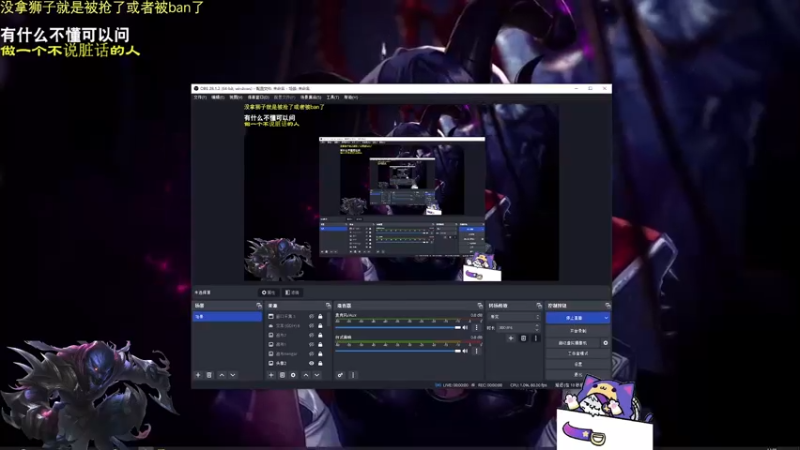The width and height of the screenshot is (800, 450).
Task: Remove scene transition with trash icon
Action: click(x=523, y=338)
